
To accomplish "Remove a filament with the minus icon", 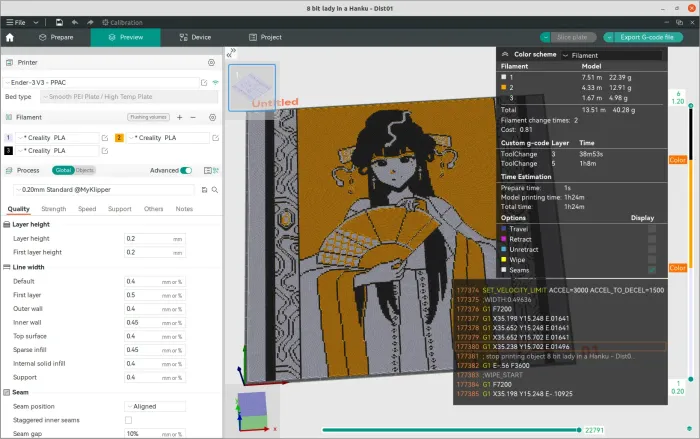I will point(193,117).
